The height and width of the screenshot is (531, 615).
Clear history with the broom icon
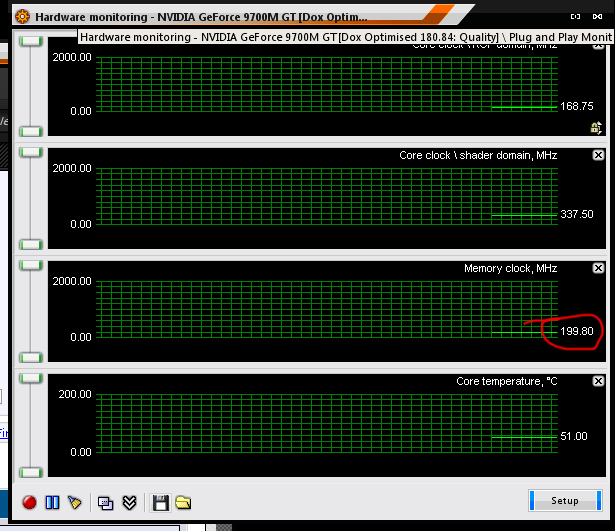coord(75,502)
